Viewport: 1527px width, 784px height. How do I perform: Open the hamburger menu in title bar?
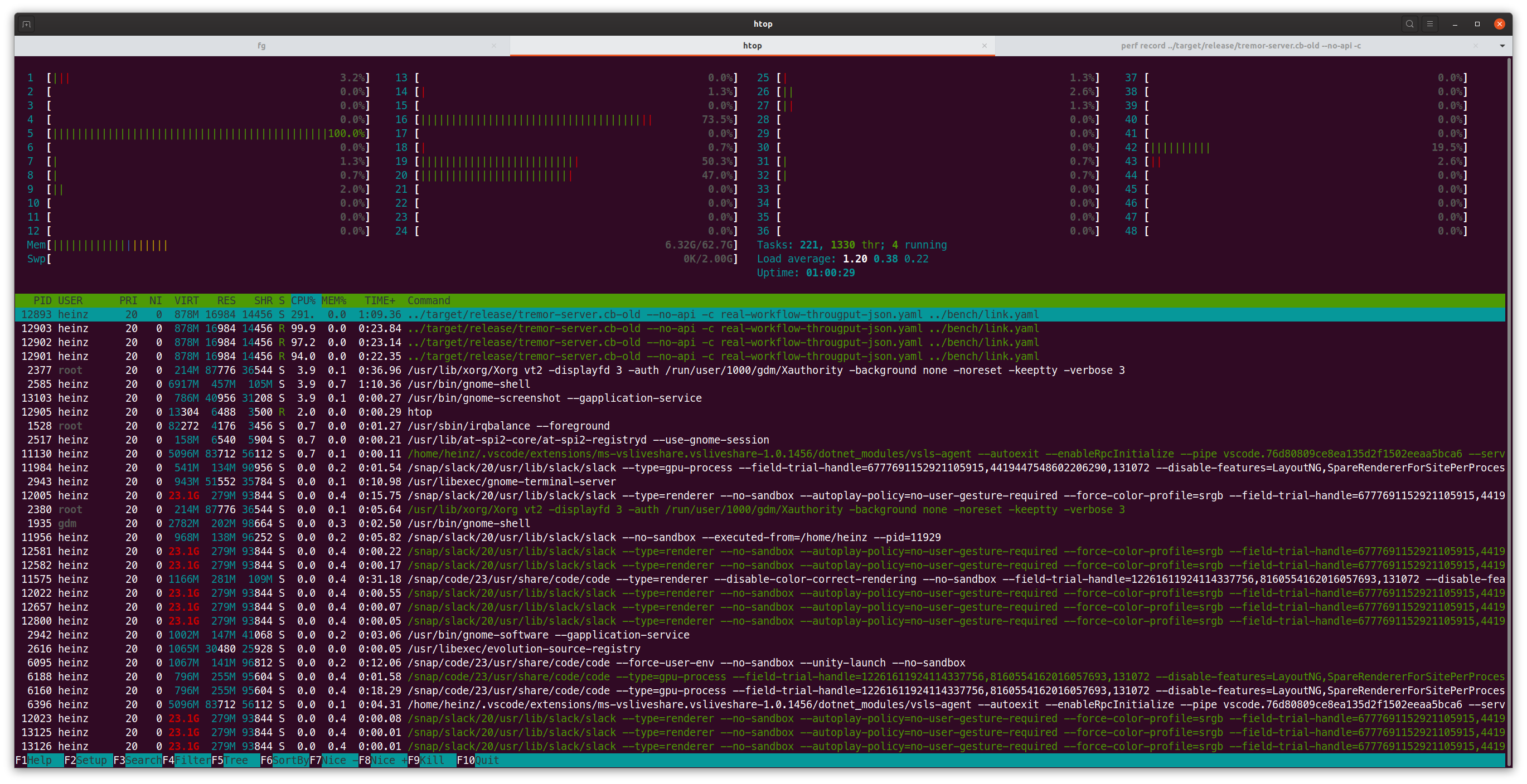coord(1430,25)
